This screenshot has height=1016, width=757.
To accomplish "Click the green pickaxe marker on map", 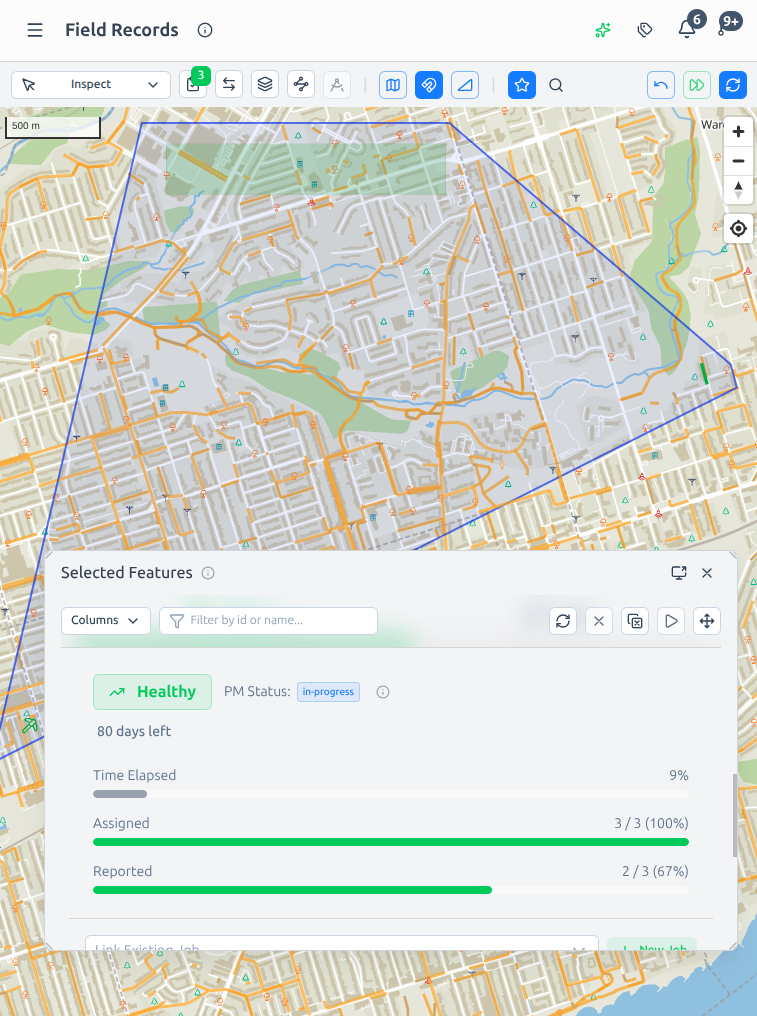I will coord(29,725).
